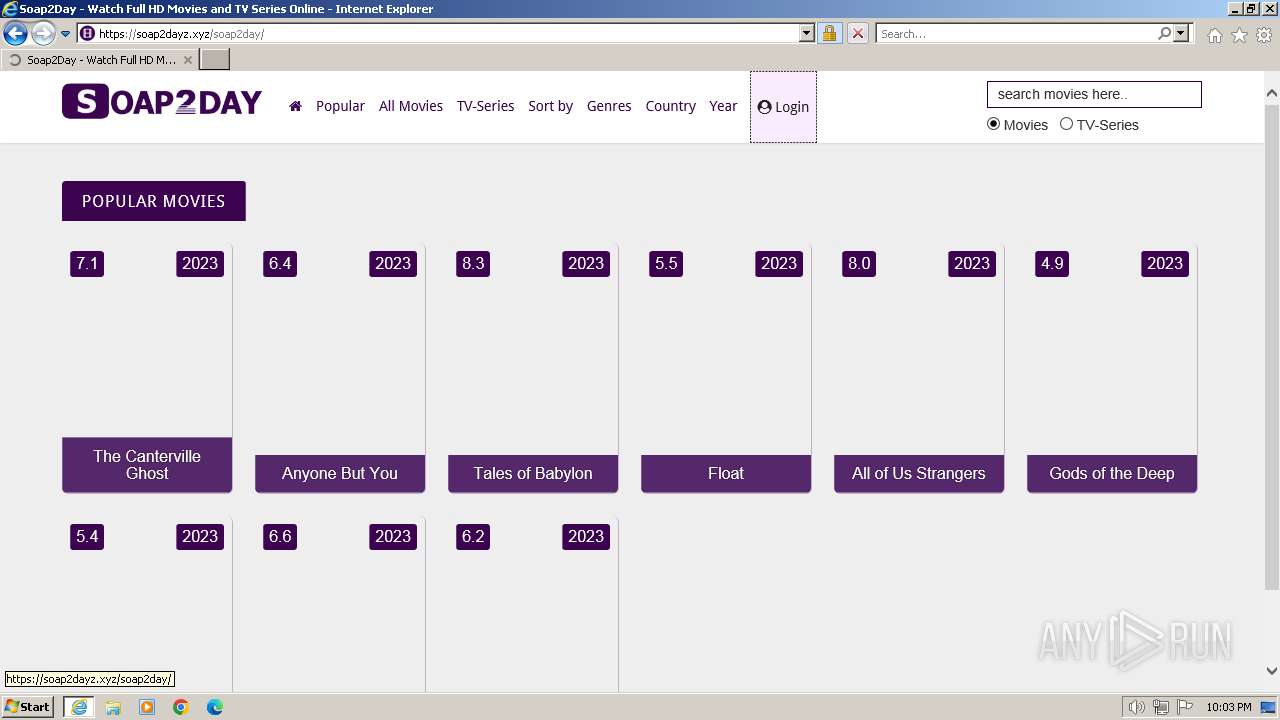Click the security lock icon

coord(829,34)
